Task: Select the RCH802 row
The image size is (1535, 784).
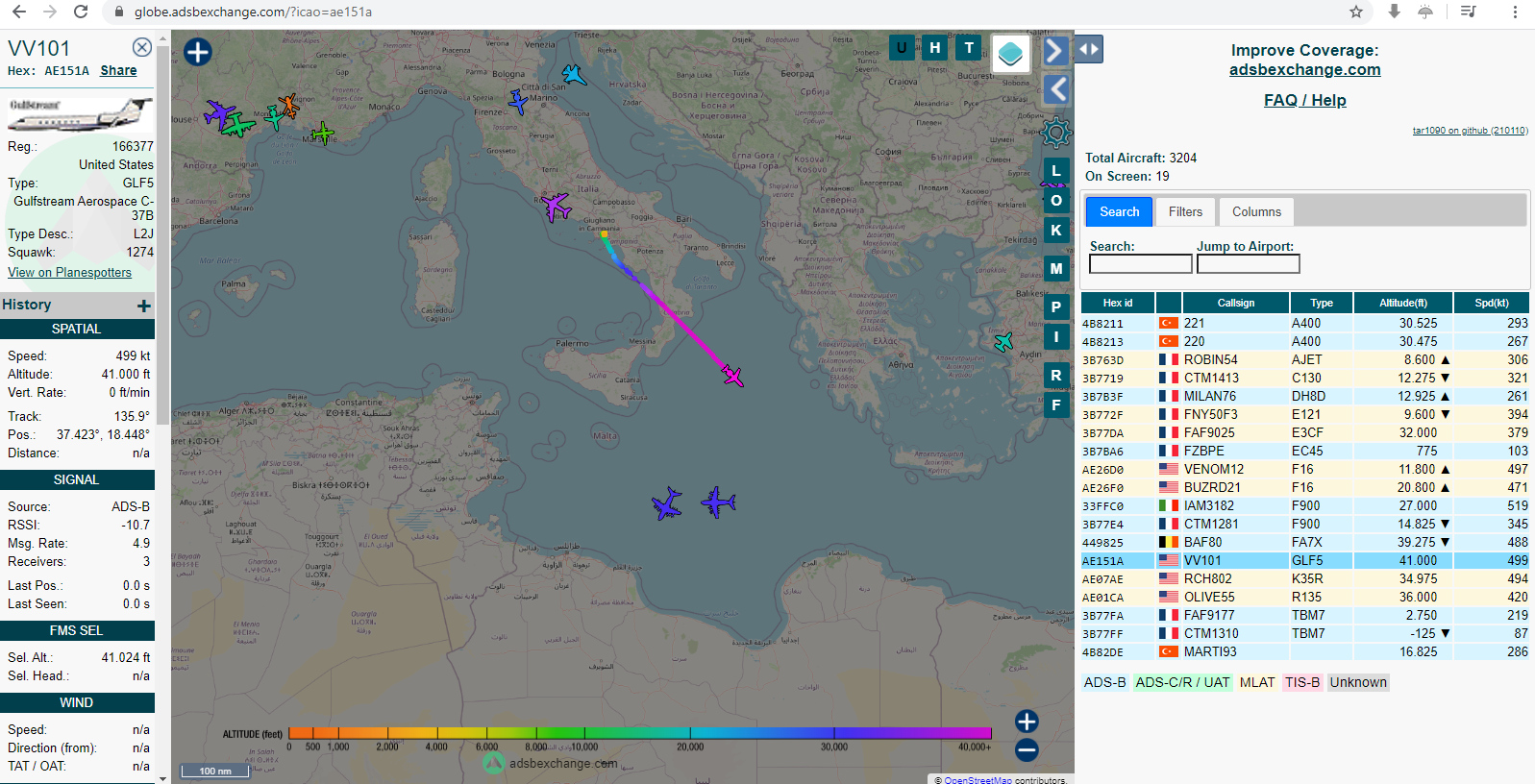Action: point(1304,579)
